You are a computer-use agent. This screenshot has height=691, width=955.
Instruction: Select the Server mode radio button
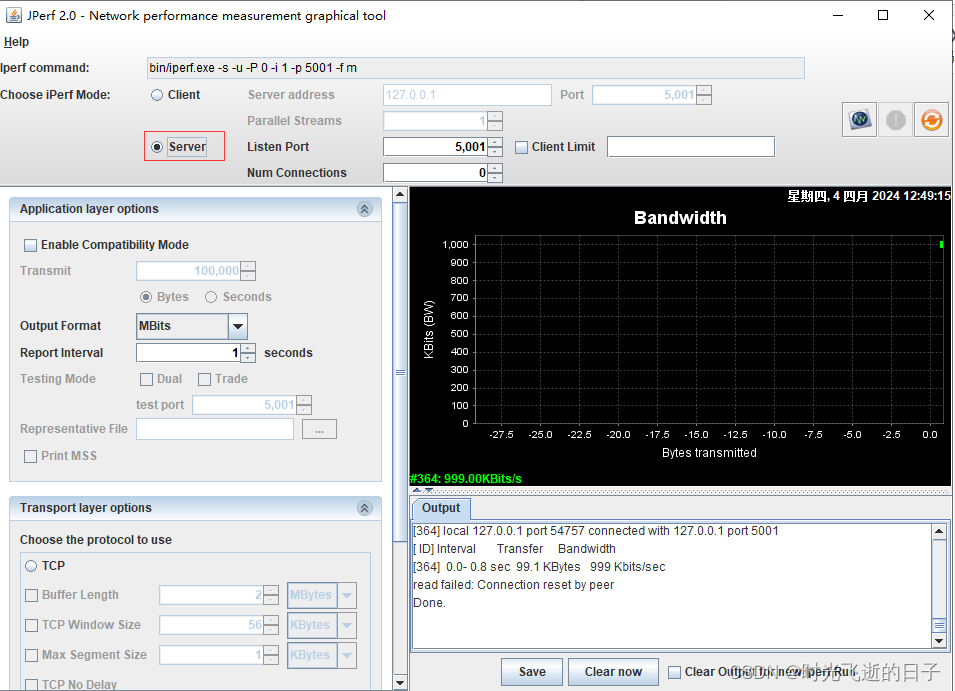(x=157, y=146)
